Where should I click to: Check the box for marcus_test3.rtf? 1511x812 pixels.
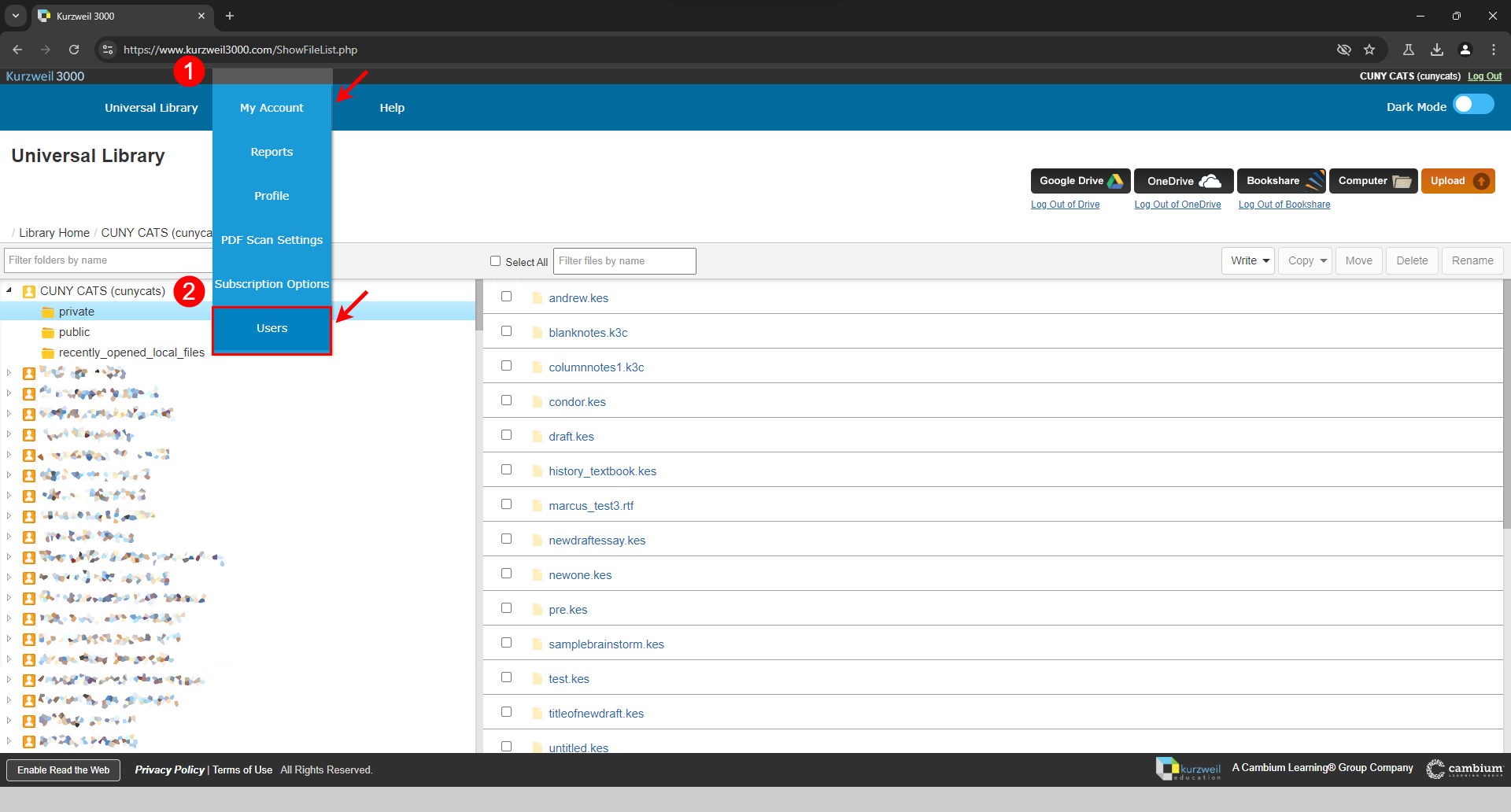[x=507, y=504]
